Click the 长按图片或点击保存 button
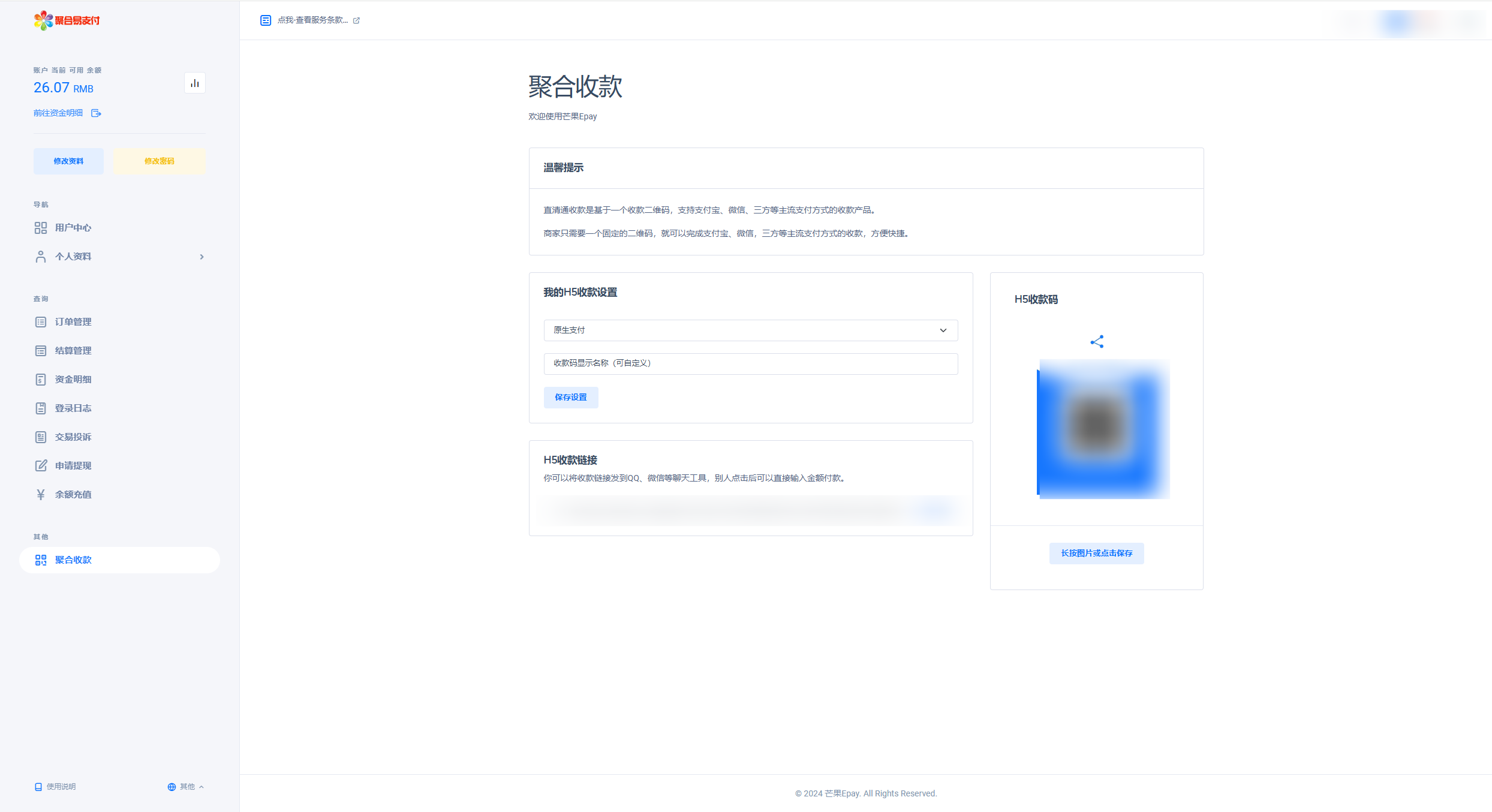This screenshot has height=812, width=1492. point(1097,554)
